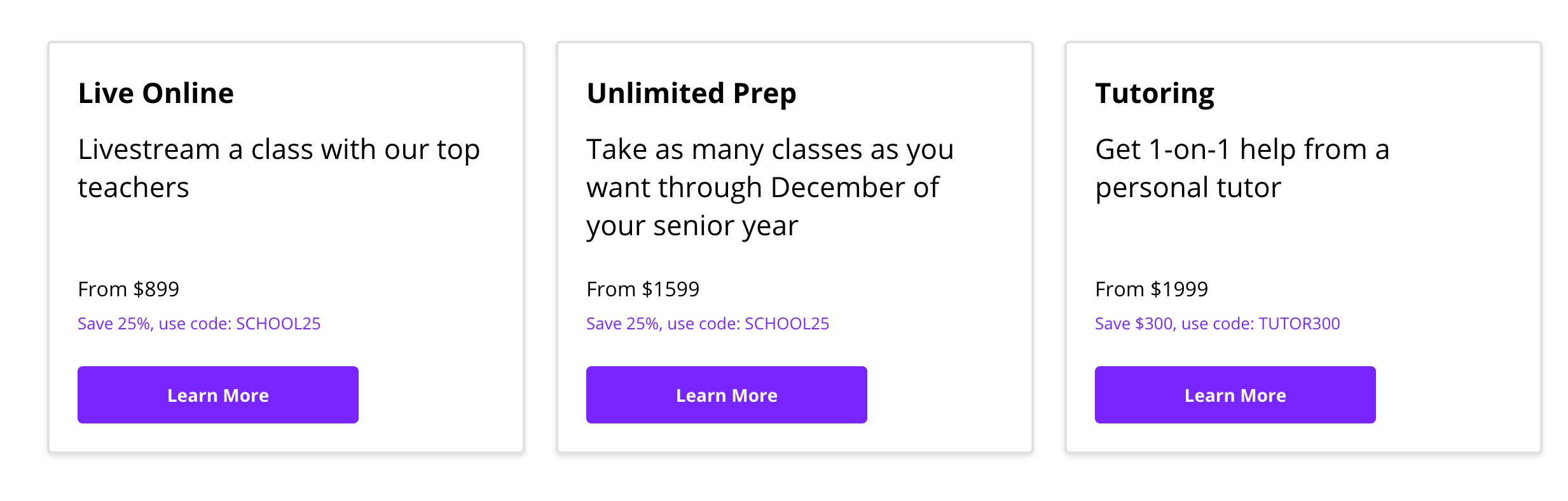Click Learn More under Unlimited Prep
This screenshot has height=501, width=1568.
tap(726, 394)
